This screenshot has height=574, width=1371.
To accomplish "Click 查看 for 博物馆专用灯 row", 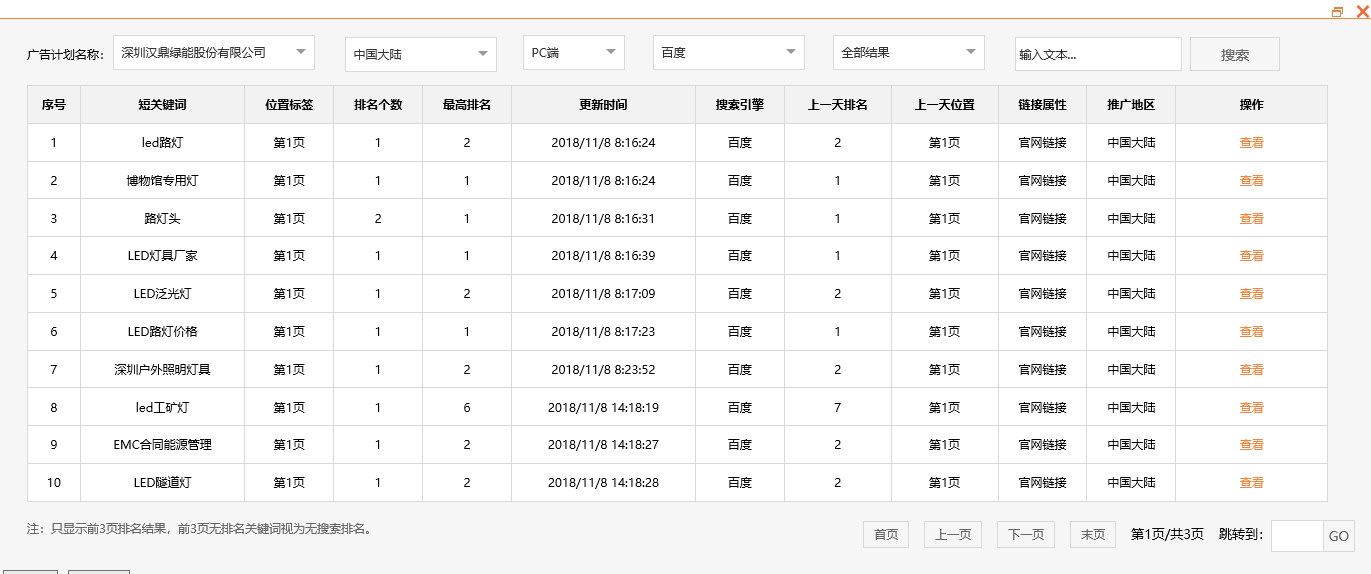I will (1251, 181).
